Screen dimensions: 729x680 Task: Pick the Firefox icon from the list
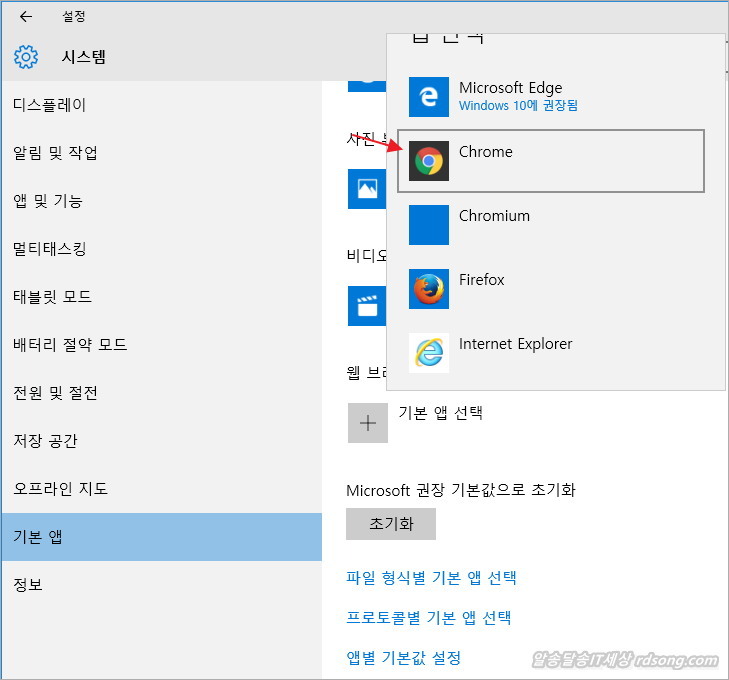point(429,289)
